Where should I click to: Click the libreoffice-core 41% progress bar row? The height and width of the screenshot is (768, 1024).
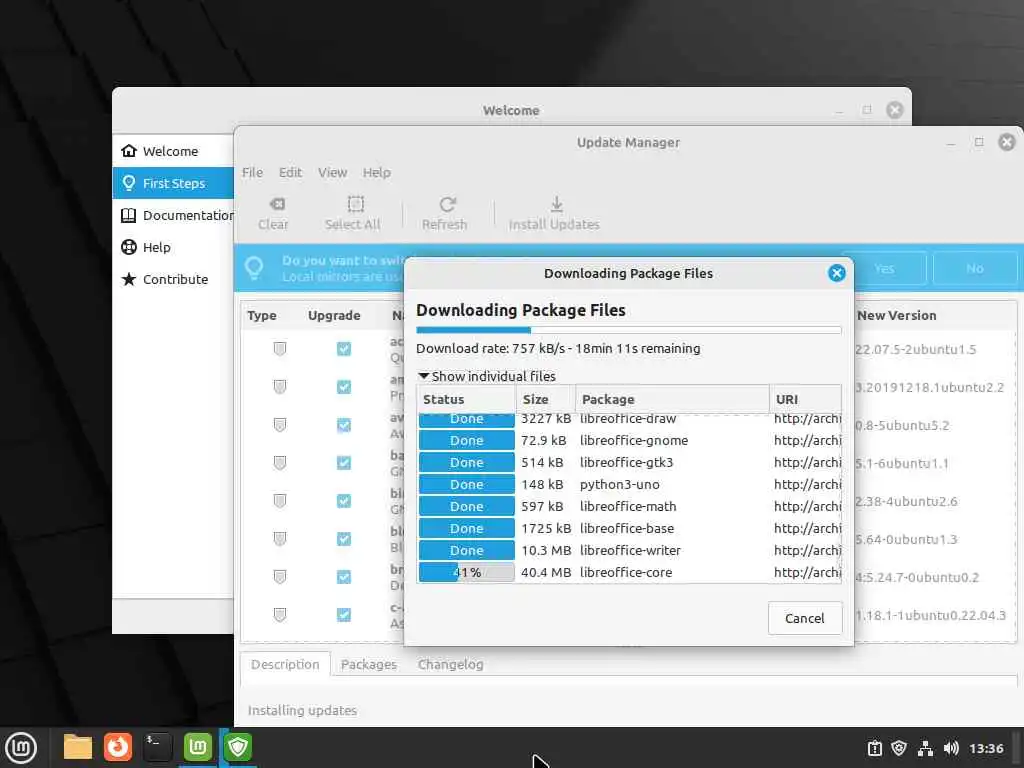click(630, 572)
